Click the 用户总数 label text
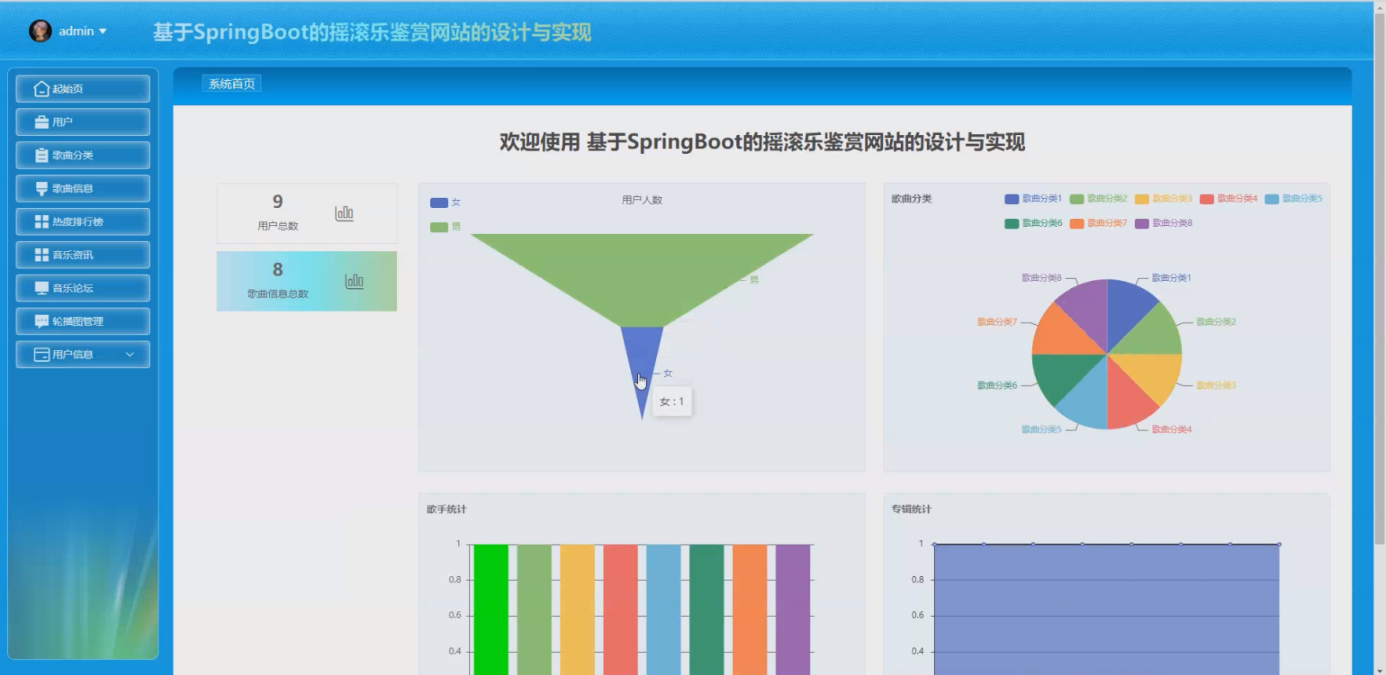This screenshot has height=675, width=1386. (x=277, y=226)
